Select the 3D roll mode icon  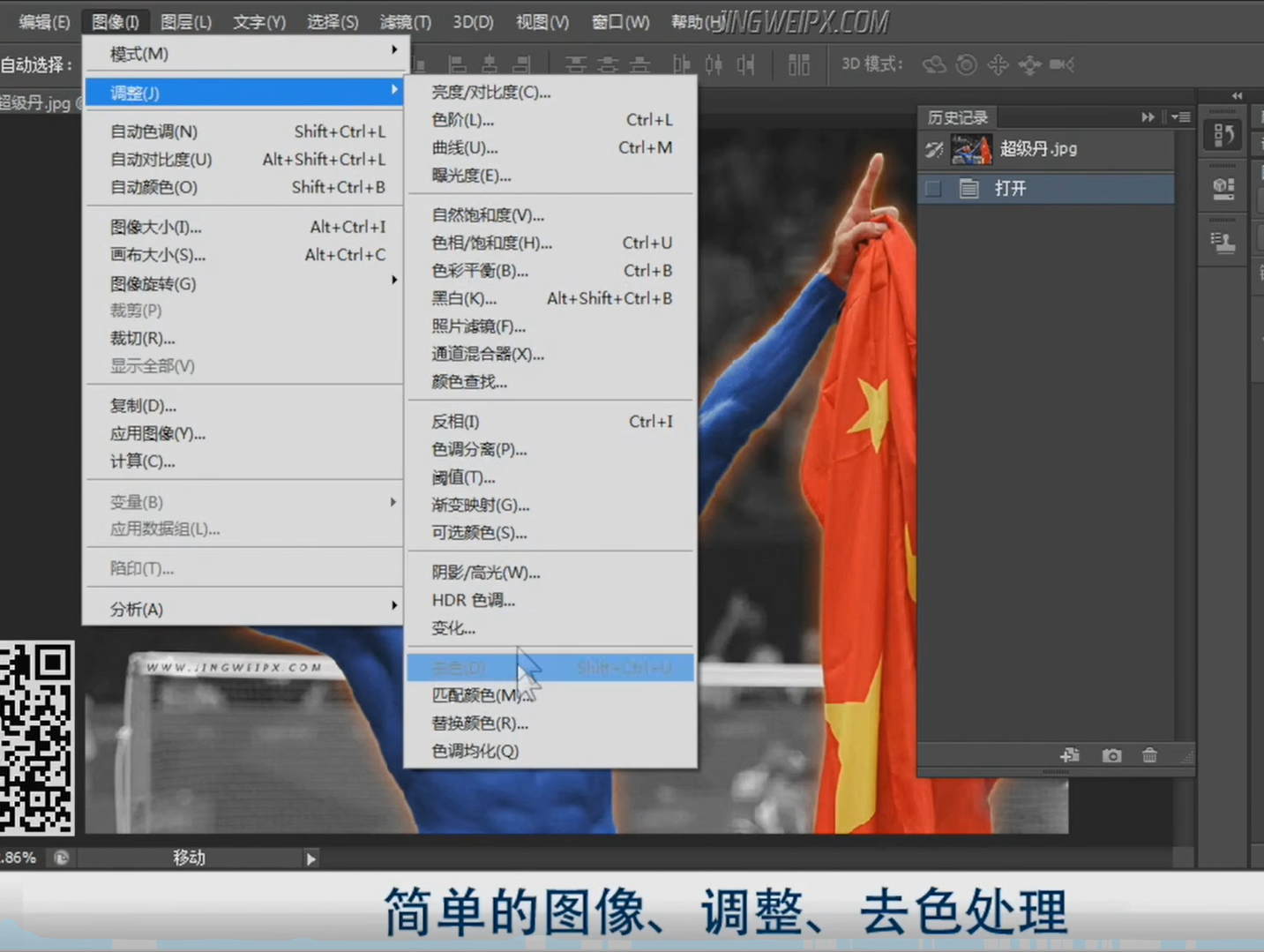[x=967, y=64]
